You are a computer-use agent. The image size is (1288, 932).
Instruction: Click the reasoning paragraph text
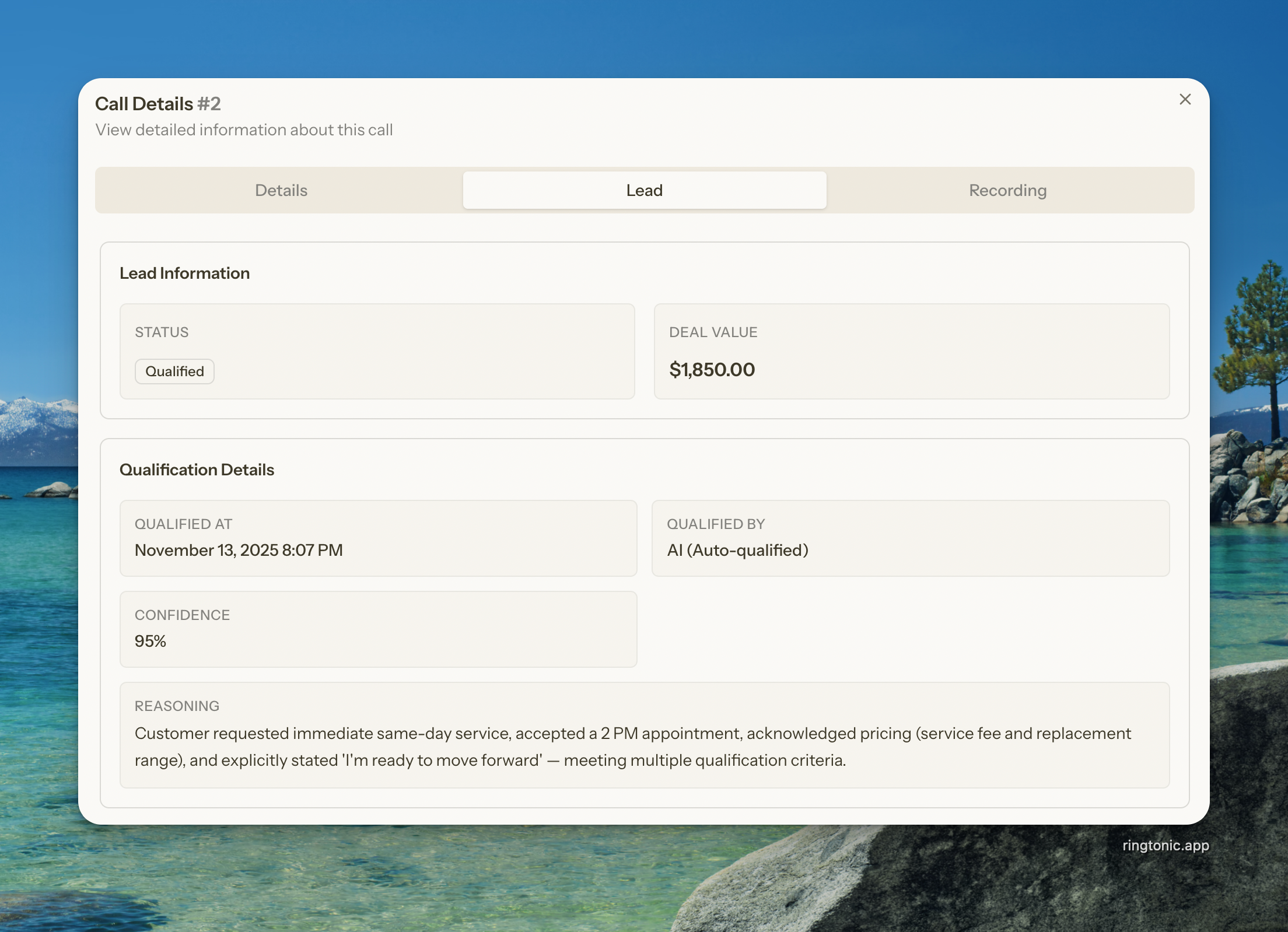[632, 747]
